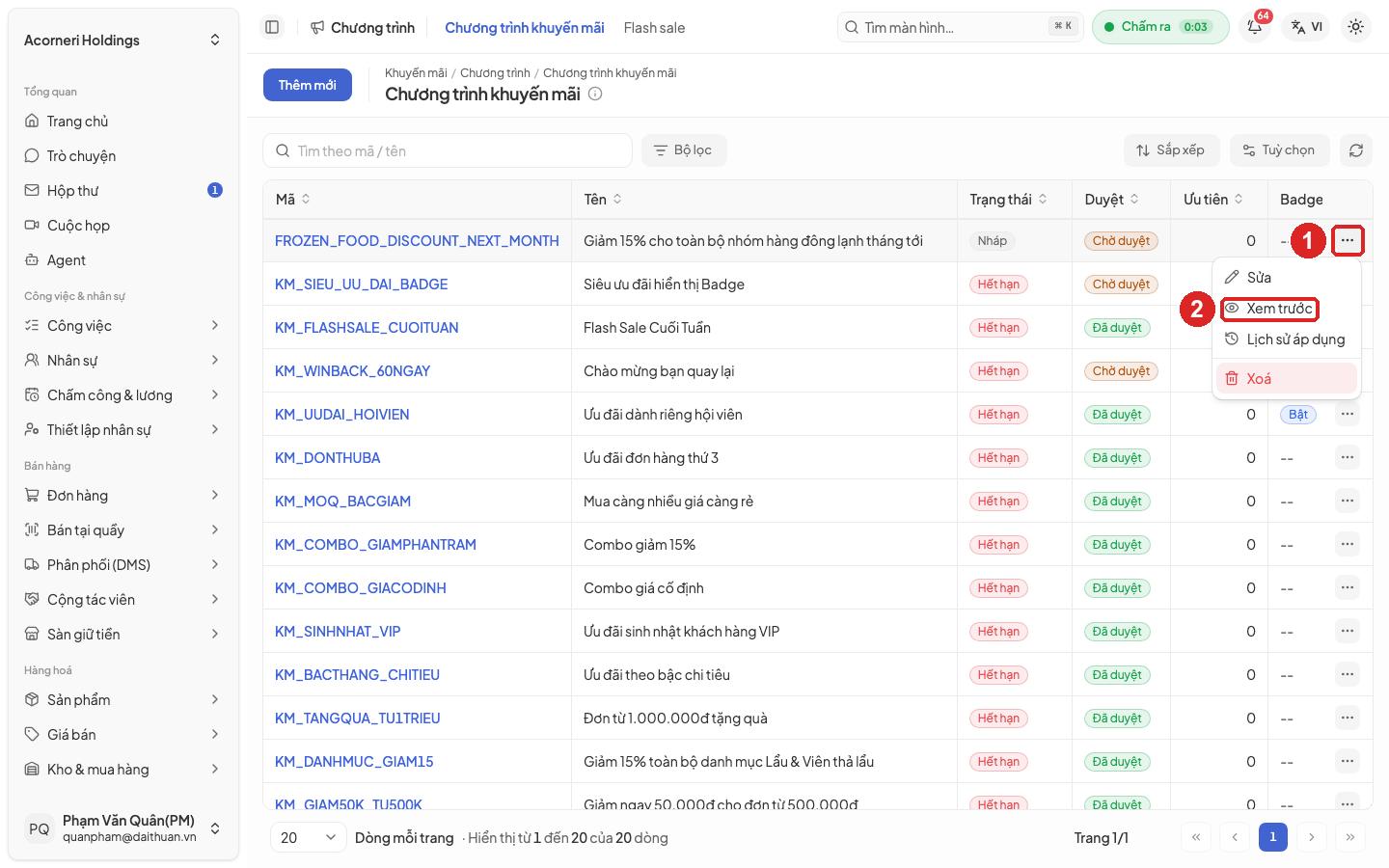Switch the light/dark theme sun icon
1389x868 pixels.
click(x=1355, y=27)
